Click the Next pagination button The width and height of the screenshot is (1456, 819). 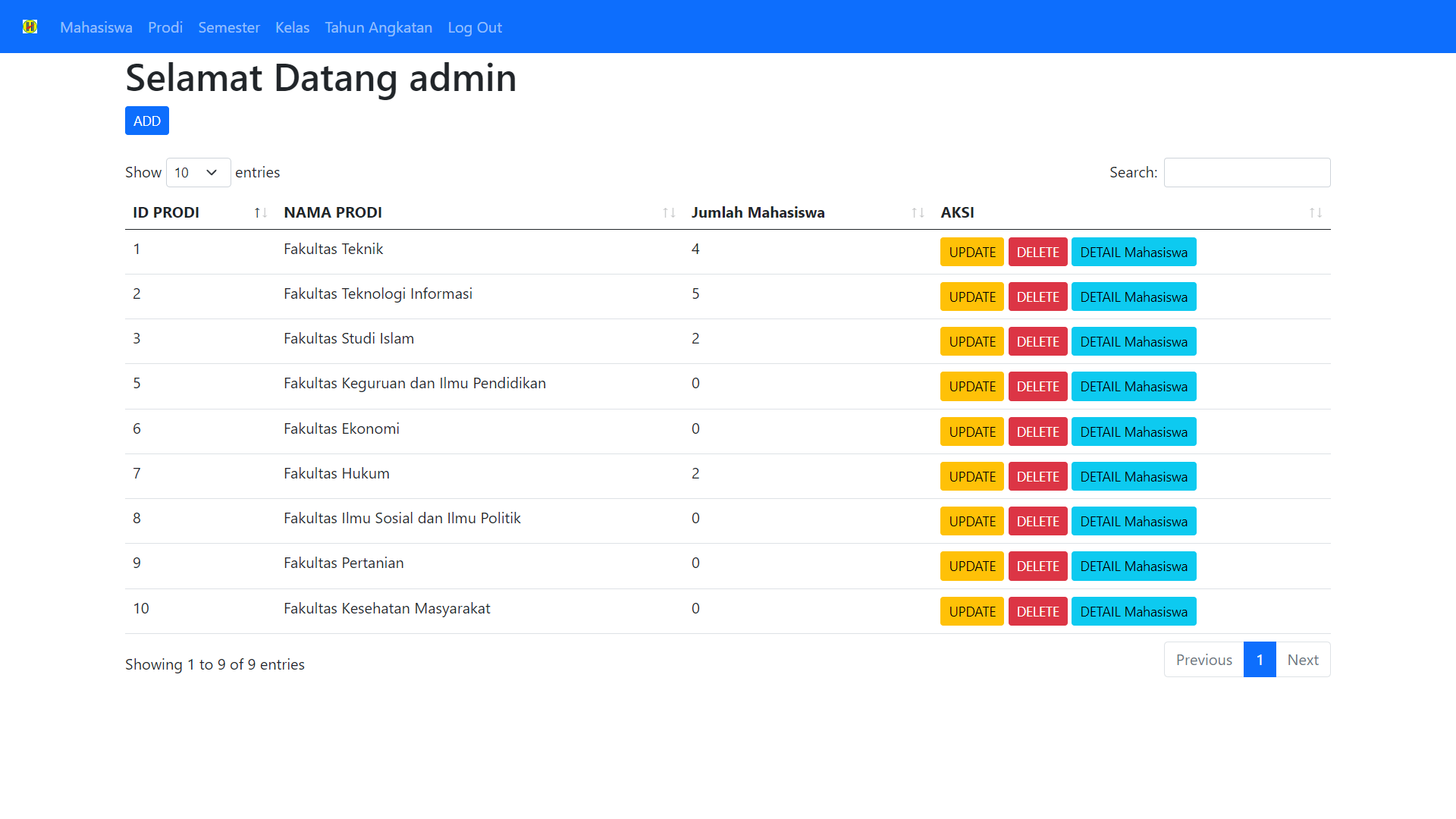(1303, 659)
